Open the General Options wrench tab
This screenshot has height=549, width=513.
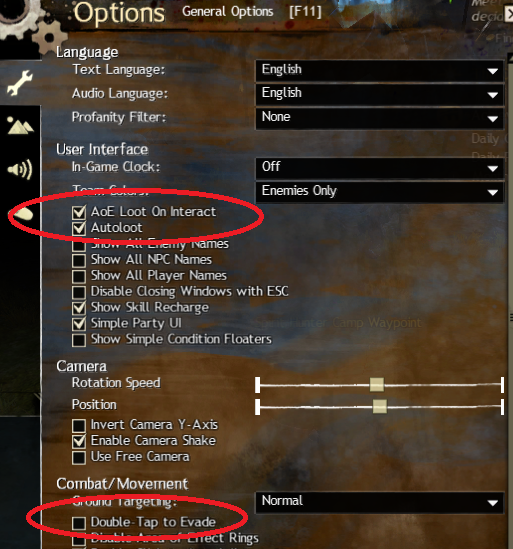[x=20, y=83]
